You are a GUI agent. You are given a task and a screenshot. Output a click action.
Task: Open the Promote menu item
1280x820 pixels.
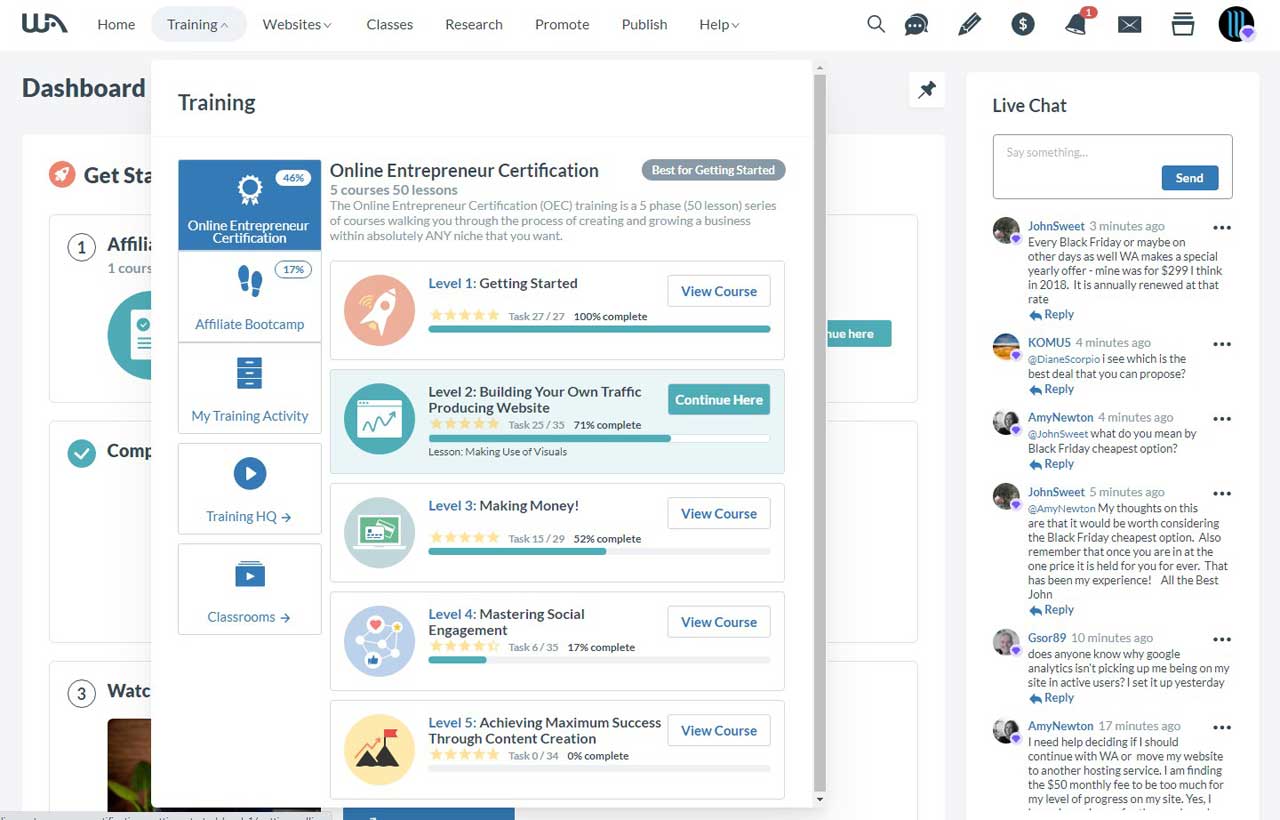(x=562, y=24)
